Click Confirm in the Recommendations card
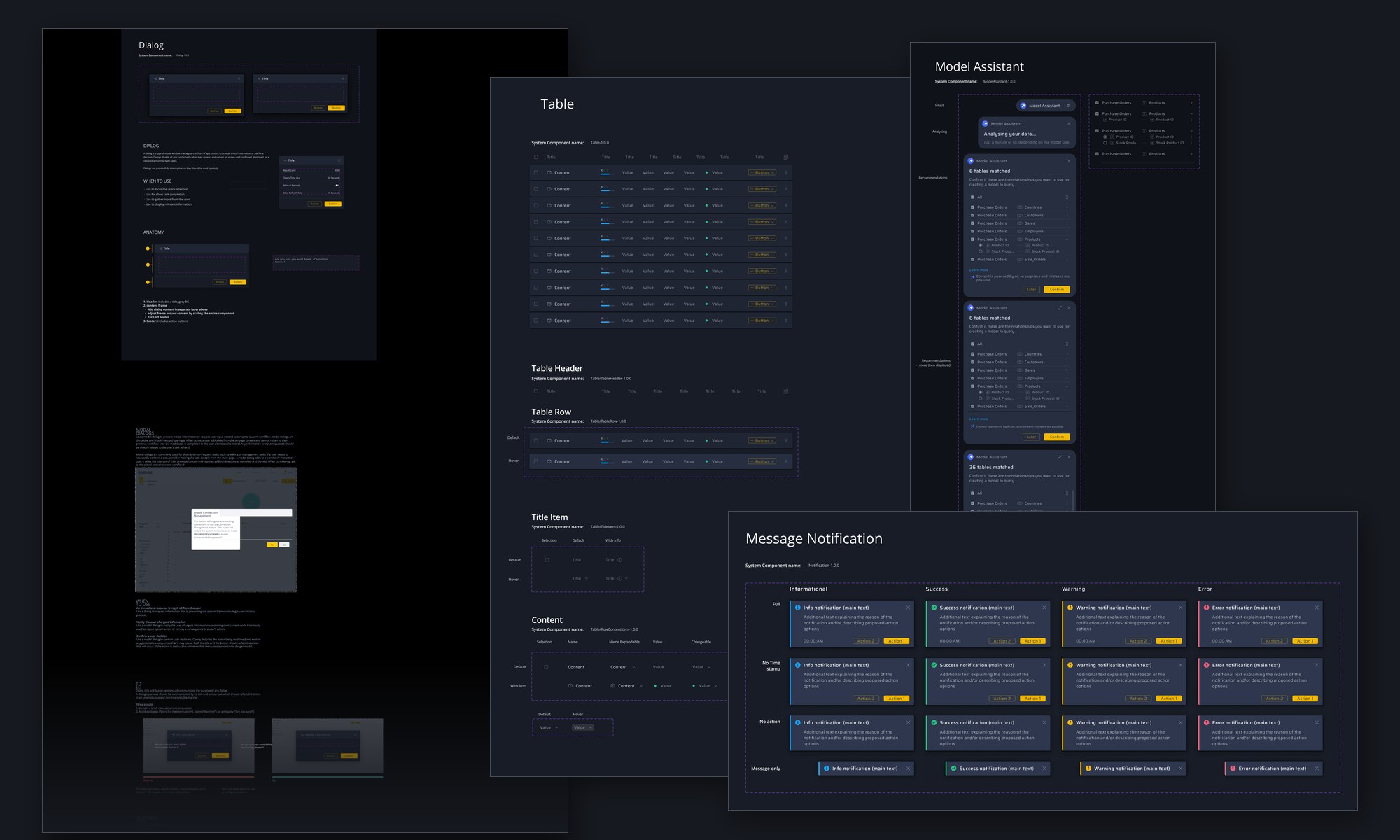This screenshot has height=840, width=1400. [x=1057, y=289]
